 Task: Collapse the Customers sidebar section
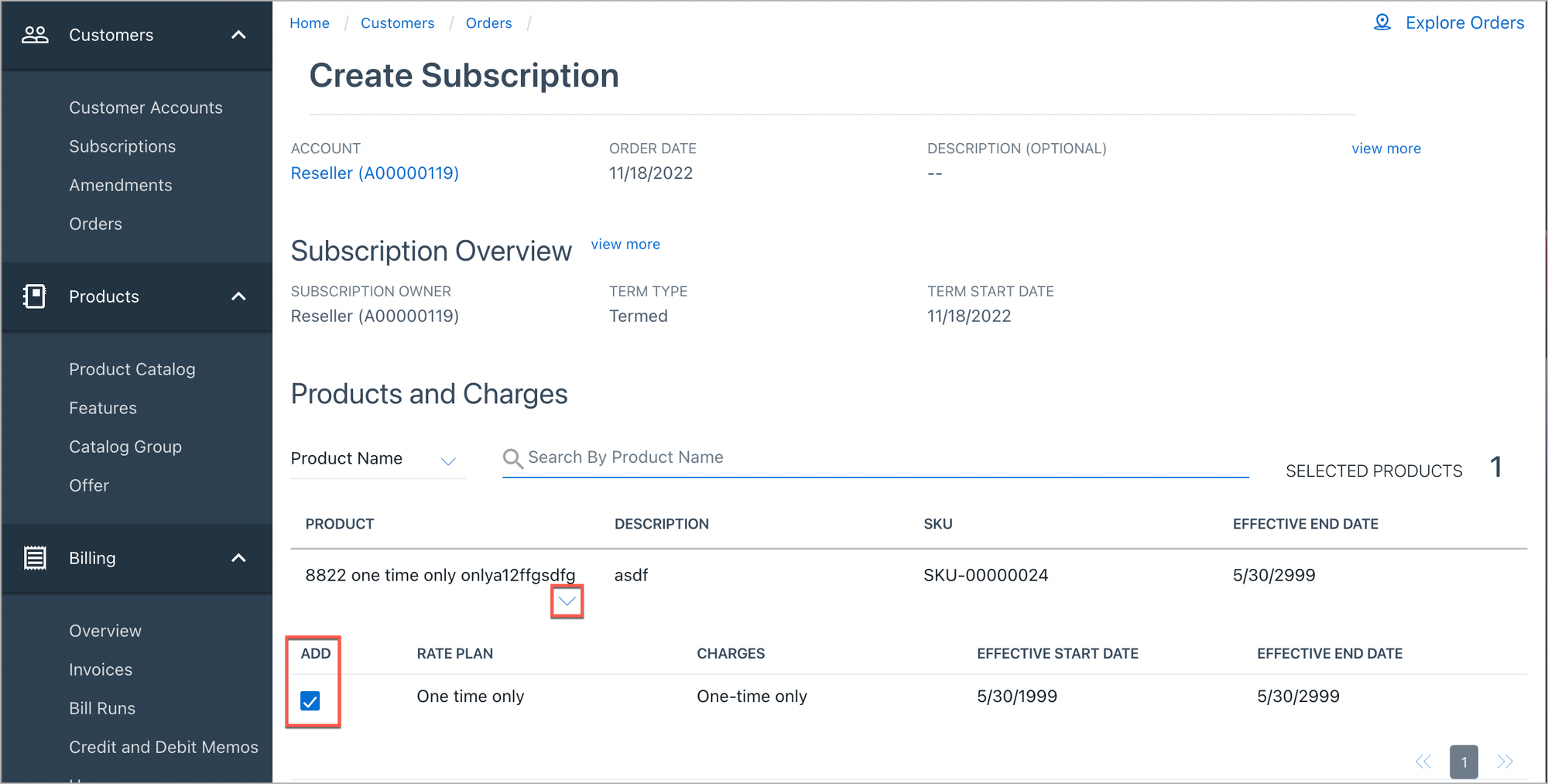coord(238,34)
